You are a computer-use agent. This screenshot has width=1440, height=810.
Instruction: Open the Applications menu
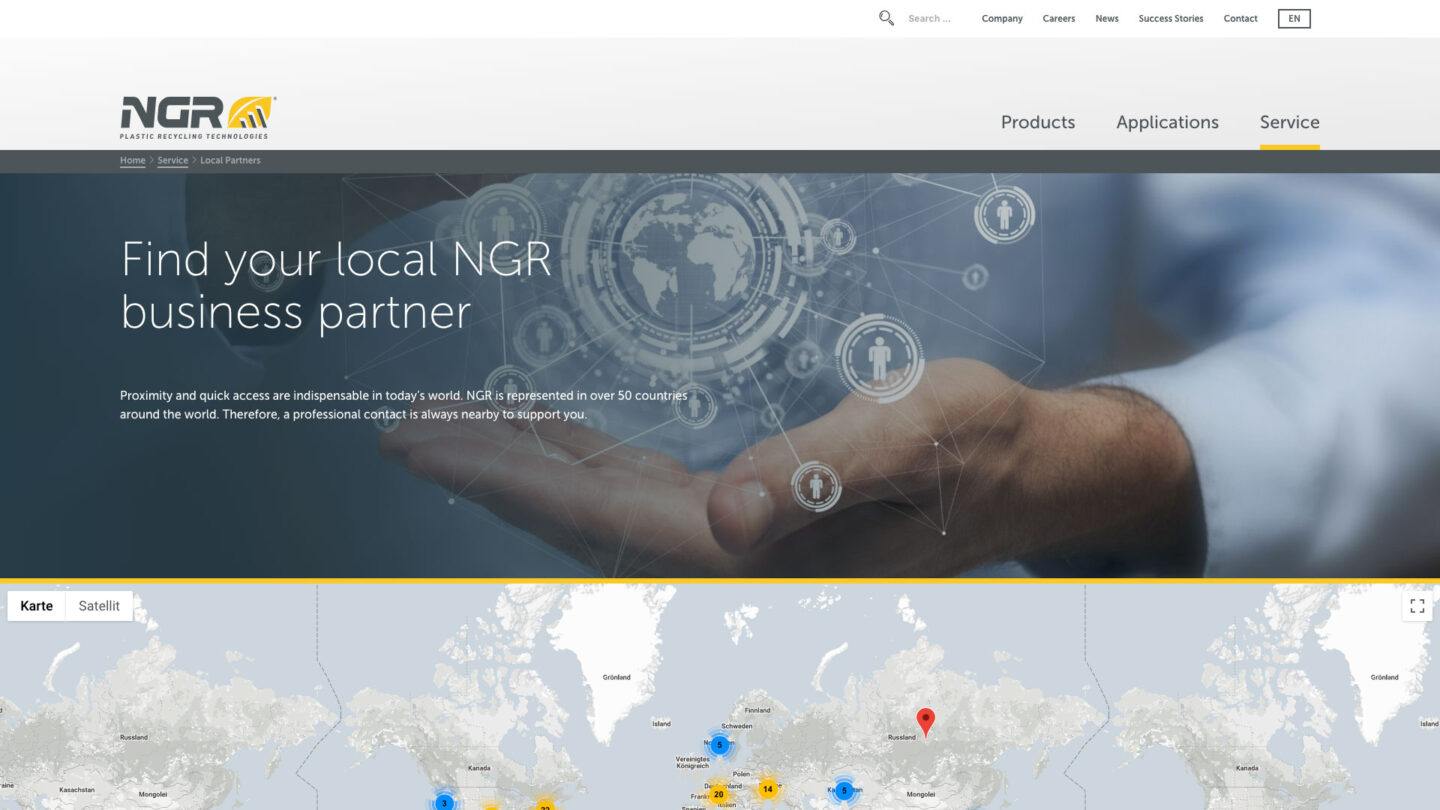tap(1168, 122)
